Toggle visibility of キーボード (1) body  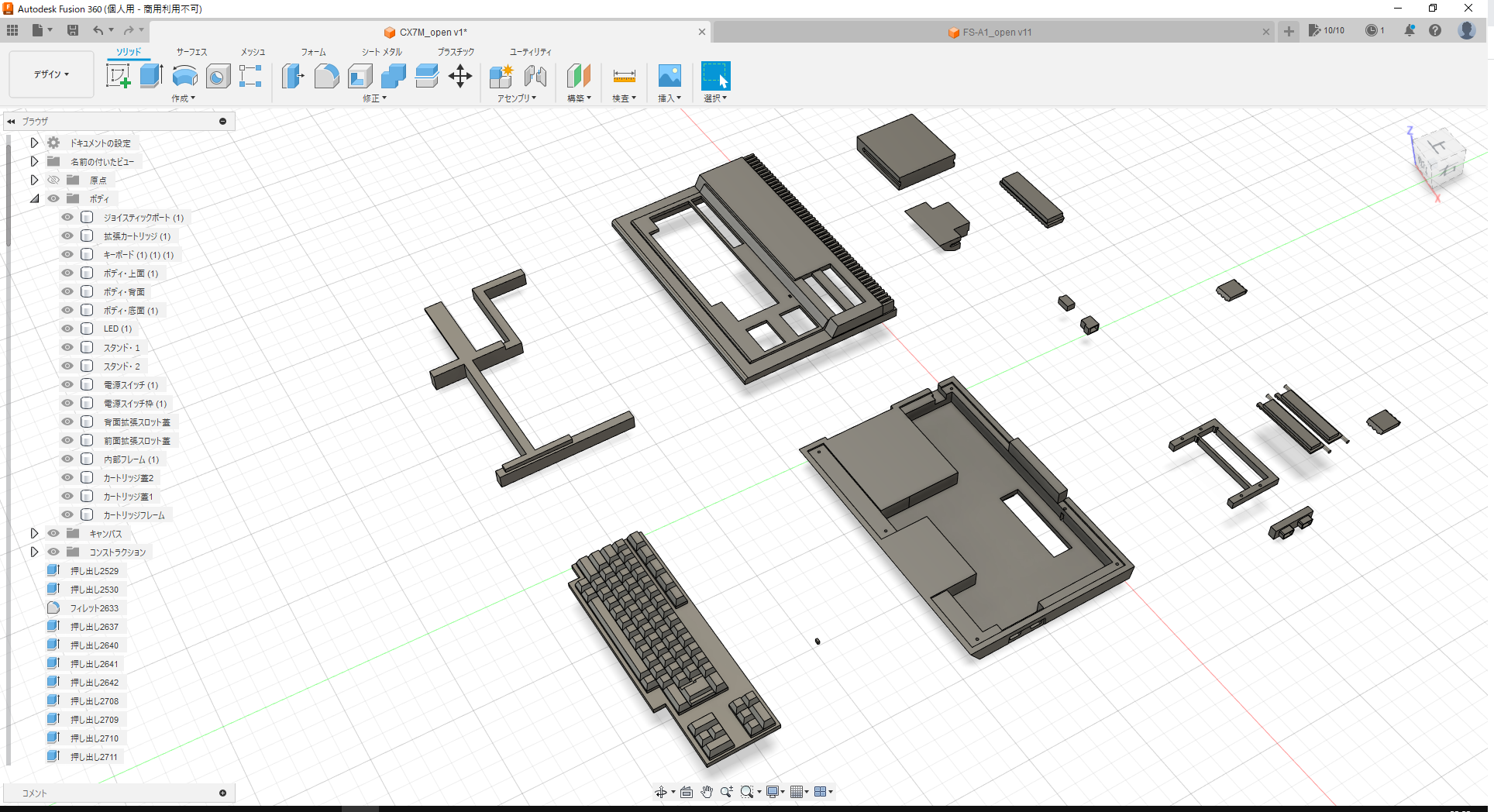67,254
